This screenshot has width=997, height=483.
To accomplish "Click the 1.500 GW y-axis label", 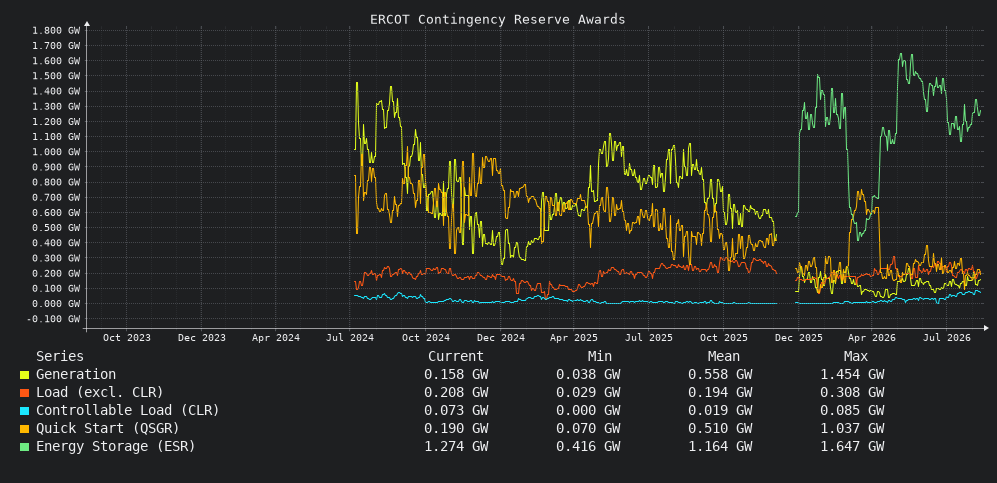I will pyautogui.click(x=56, y=76).
